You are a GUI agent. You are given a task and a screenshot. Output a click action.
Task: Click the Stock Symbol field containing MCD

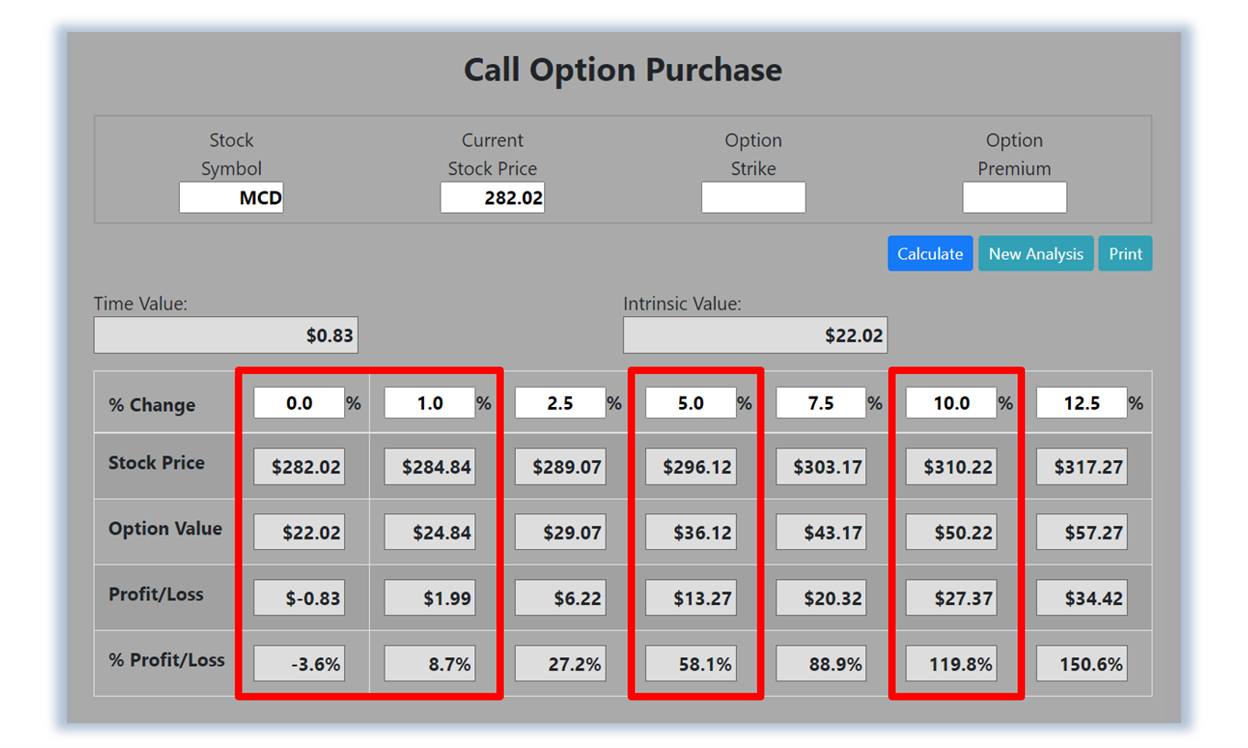pyautogui.click(x=231, y=198)
